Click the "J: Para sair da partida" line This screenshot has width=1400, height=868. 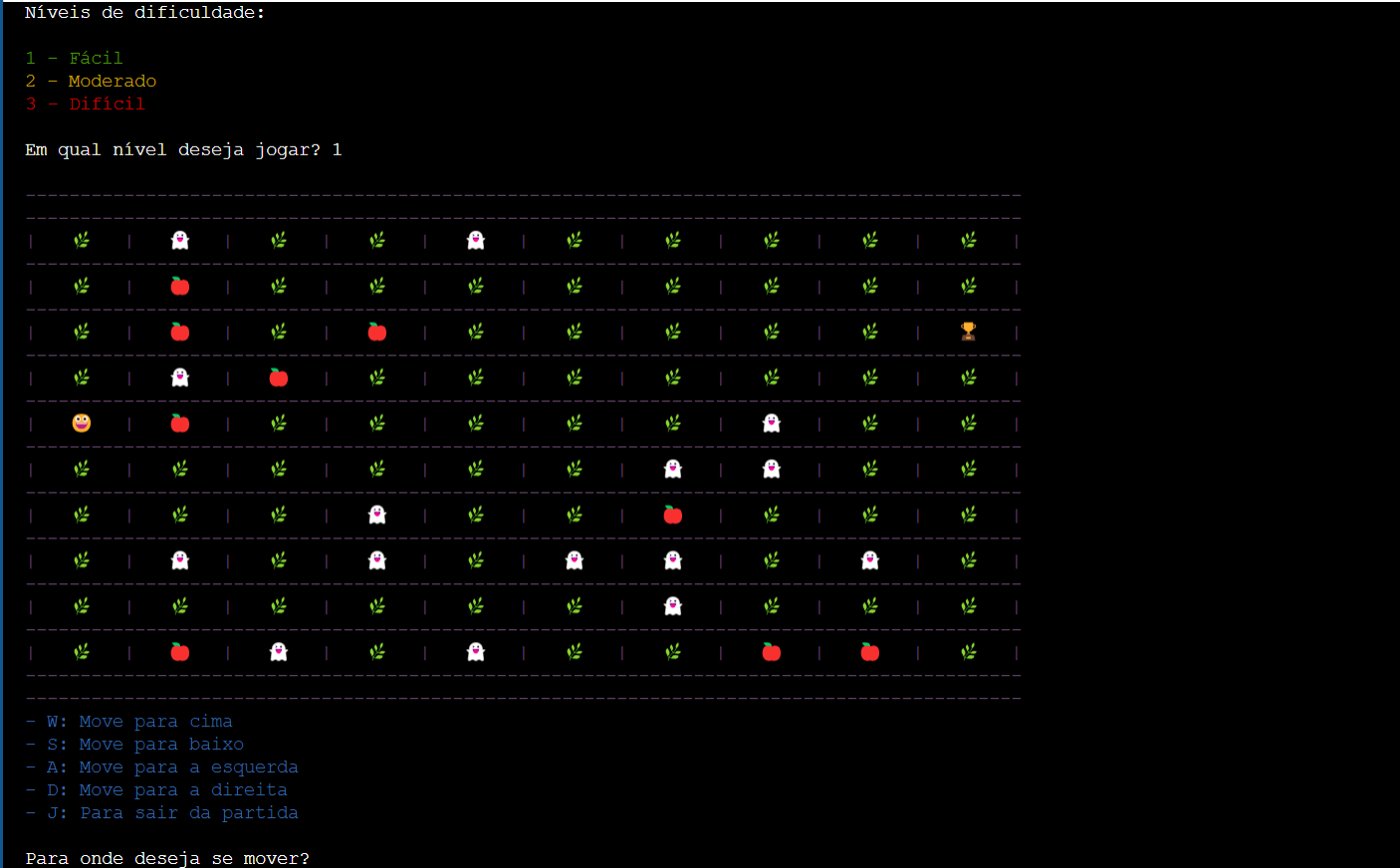(x=171, y=813)
